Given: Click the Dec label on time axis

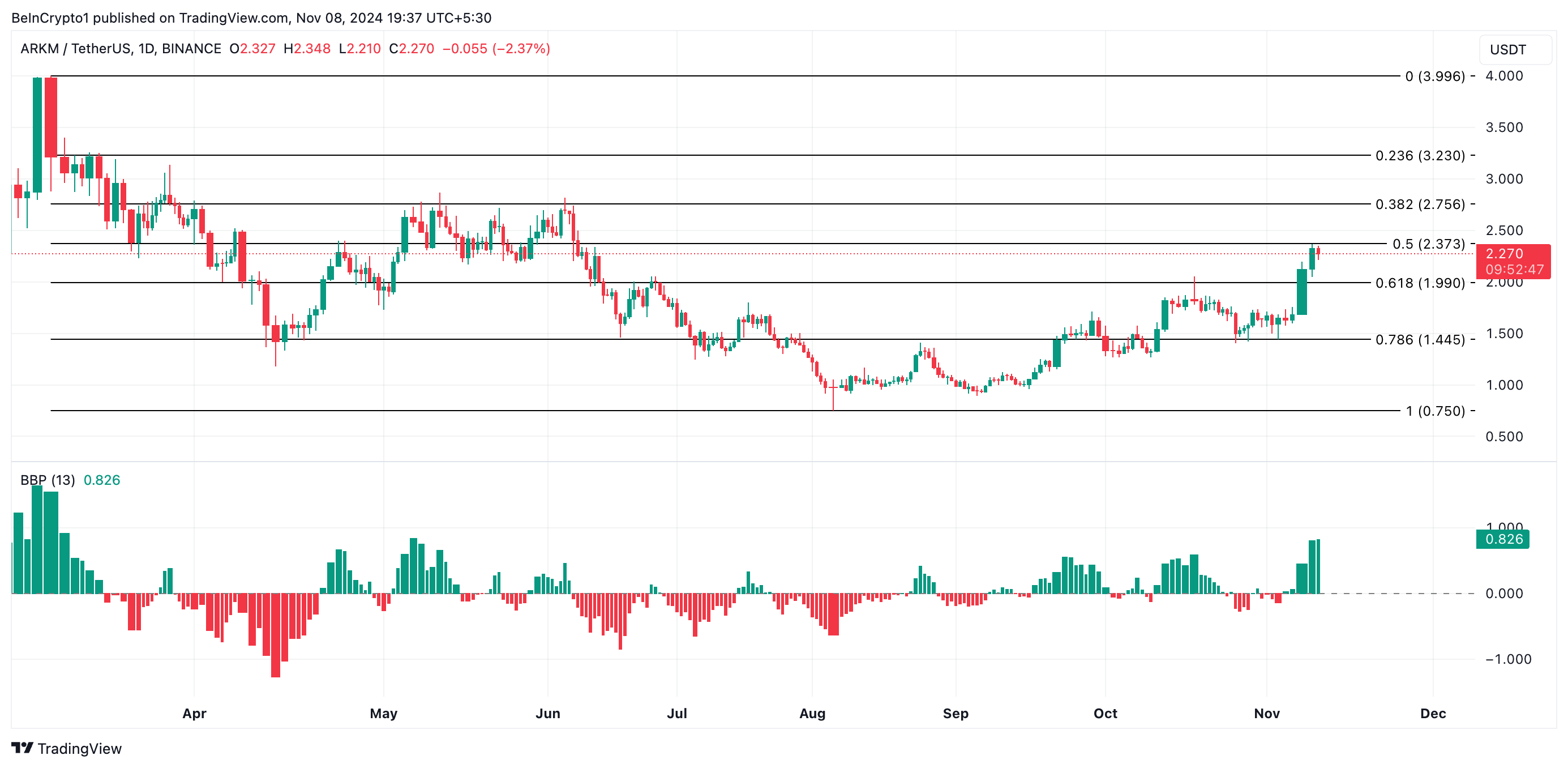Looking at the screenshot, I should (x=1432, y=713).
